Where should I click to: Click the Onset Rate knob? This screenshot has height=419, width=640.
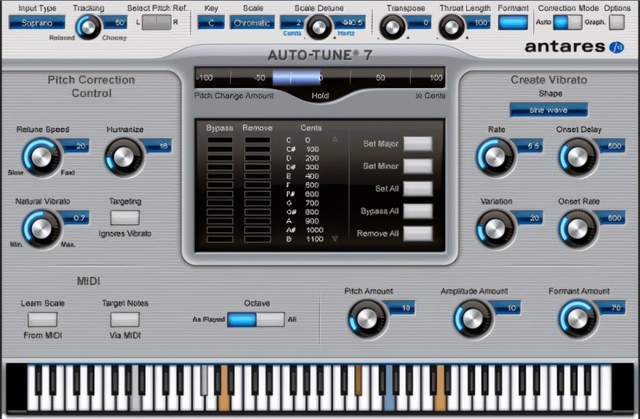(578, 229)
